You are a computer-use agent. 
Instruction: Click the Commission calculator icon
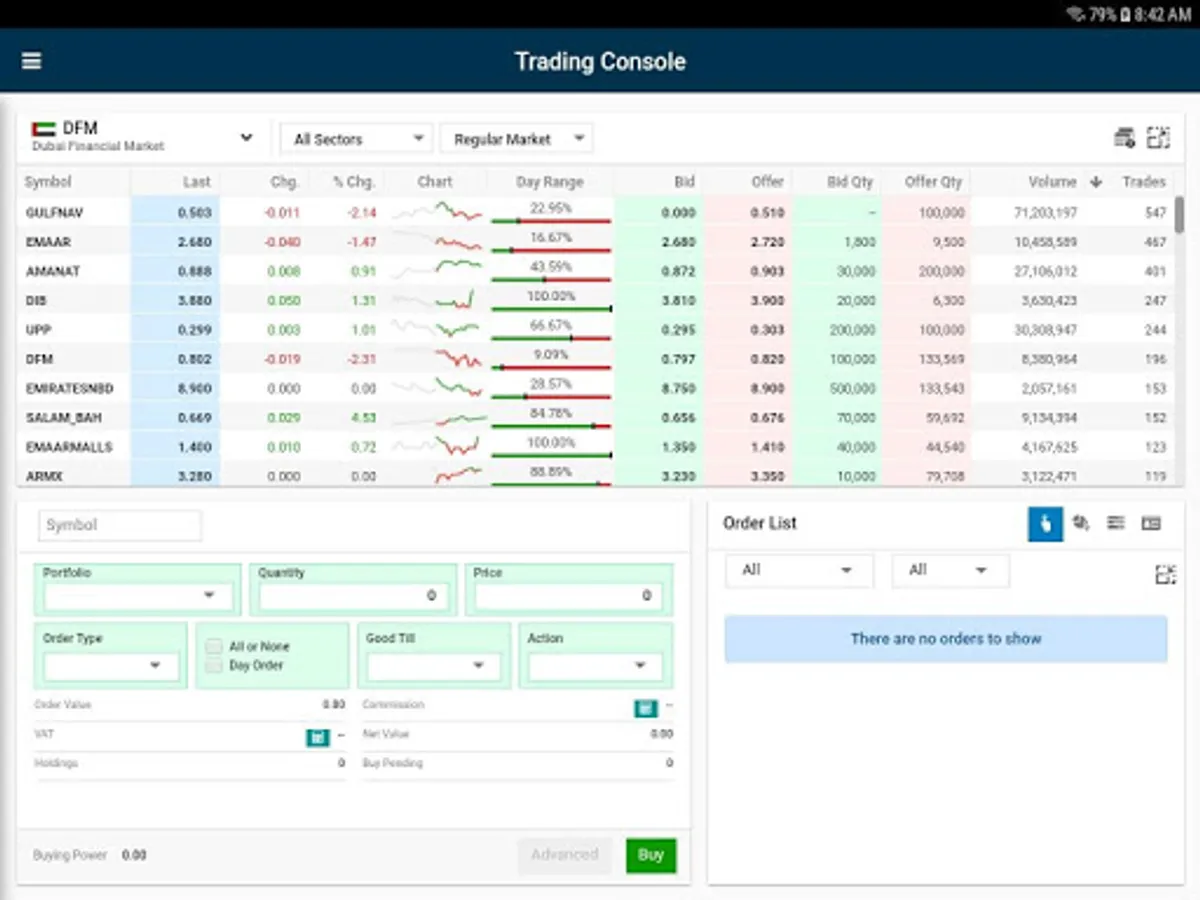coord(646,708)
